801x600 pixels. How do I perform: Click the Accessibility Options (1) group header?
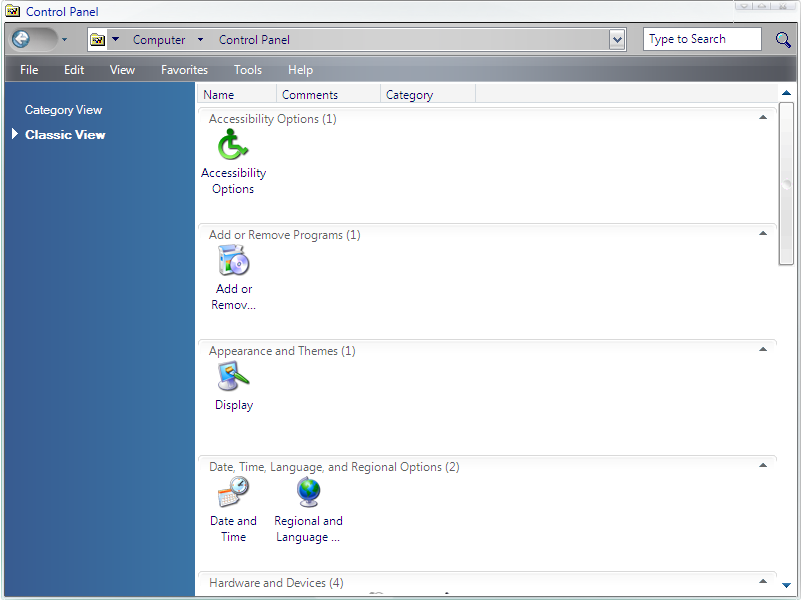point(272,119)
